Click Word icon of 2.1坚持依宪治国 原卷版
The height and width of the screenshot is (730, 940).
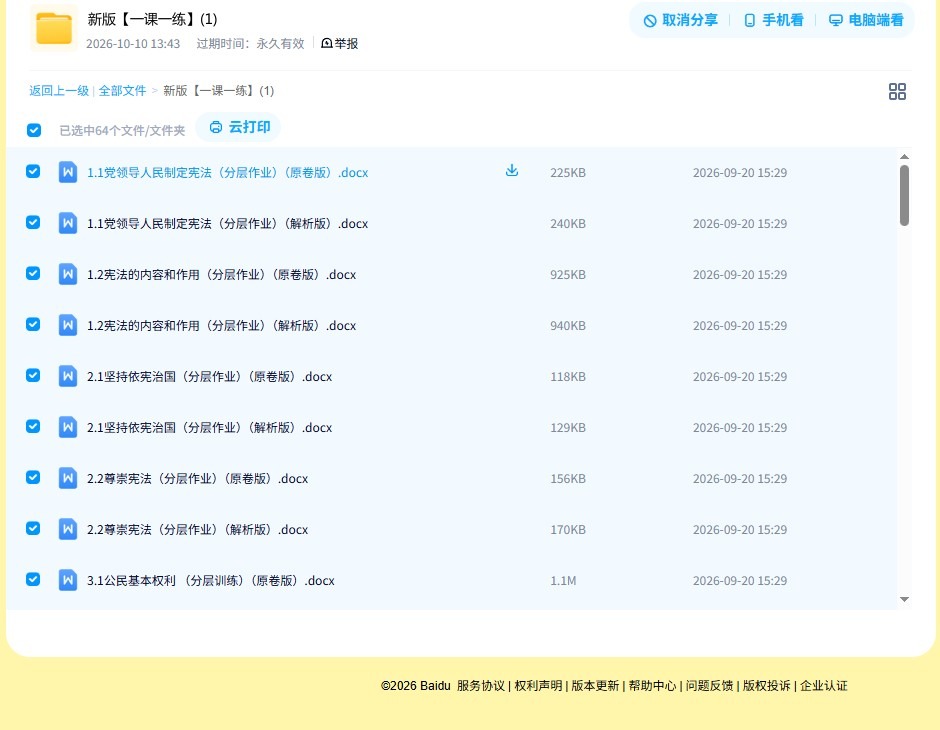tap(68, 376)
